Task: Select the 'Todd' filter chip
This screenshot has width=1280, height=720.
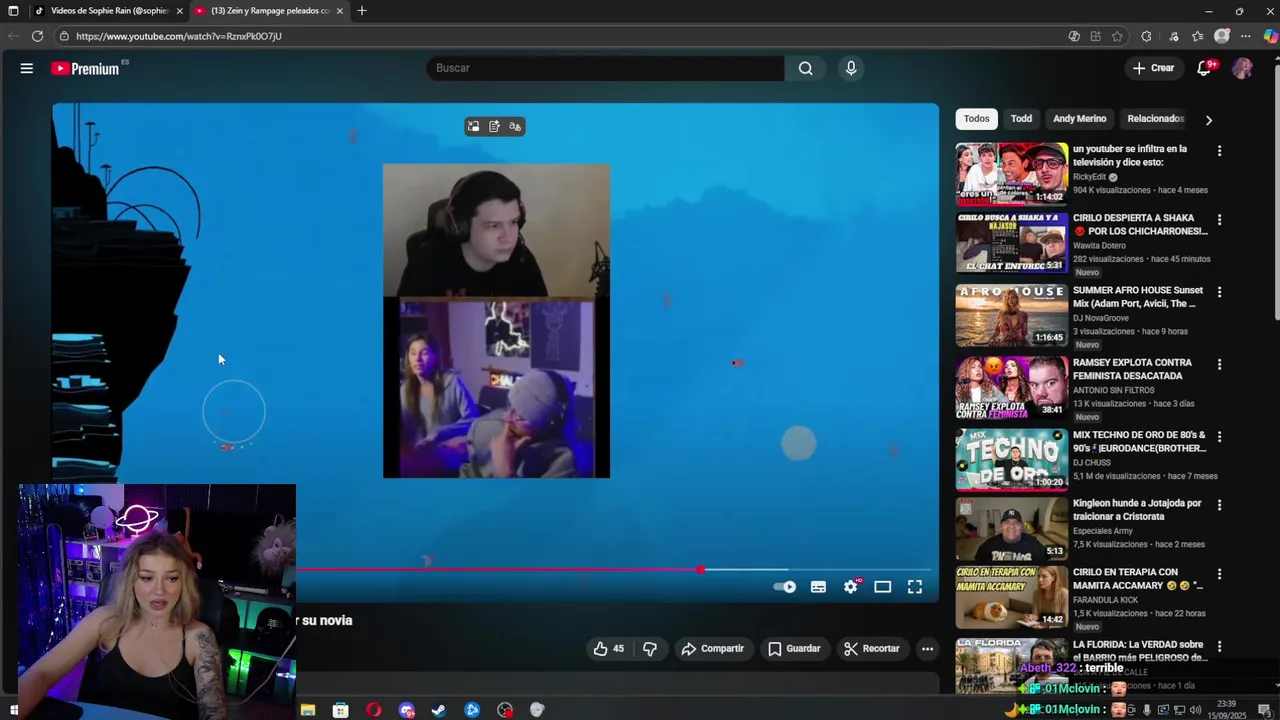Action: (1021, 119)
